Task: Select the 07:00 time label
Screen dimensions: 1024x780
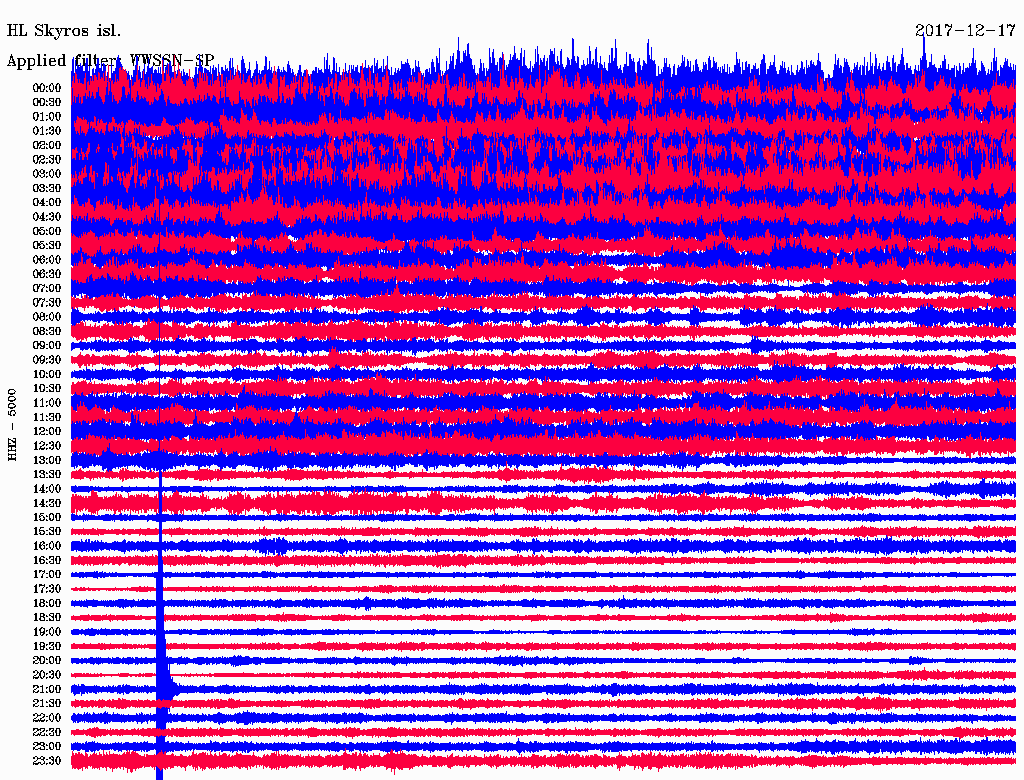Action: (x=47, y=288)
